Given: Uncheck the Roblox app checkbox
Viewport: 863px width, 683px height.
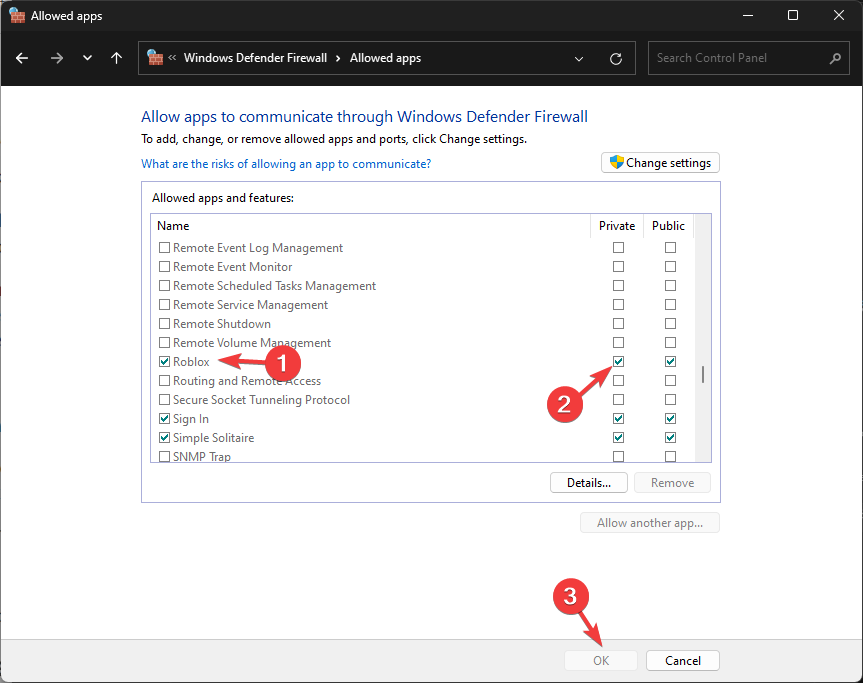Looking at the screenshot, I should click(164, 362).
